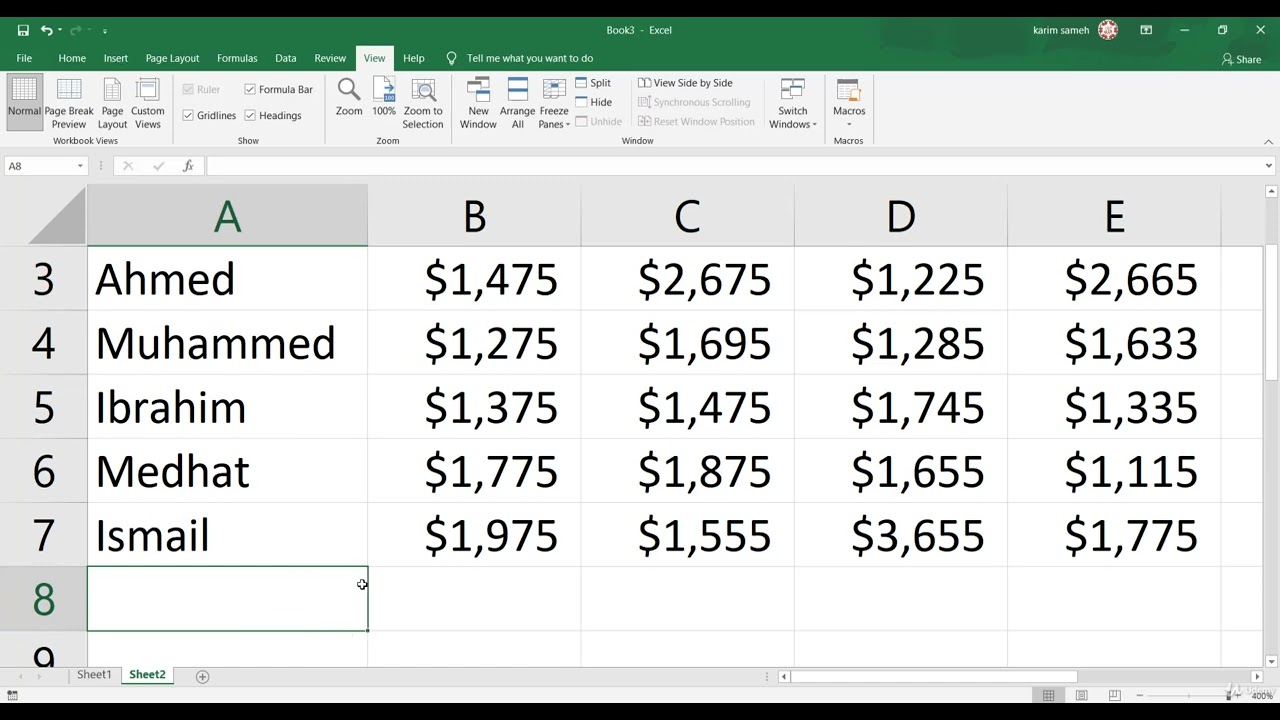Reset zoom to 100%
Screen dimensions: 1280x720
(384, 98)
